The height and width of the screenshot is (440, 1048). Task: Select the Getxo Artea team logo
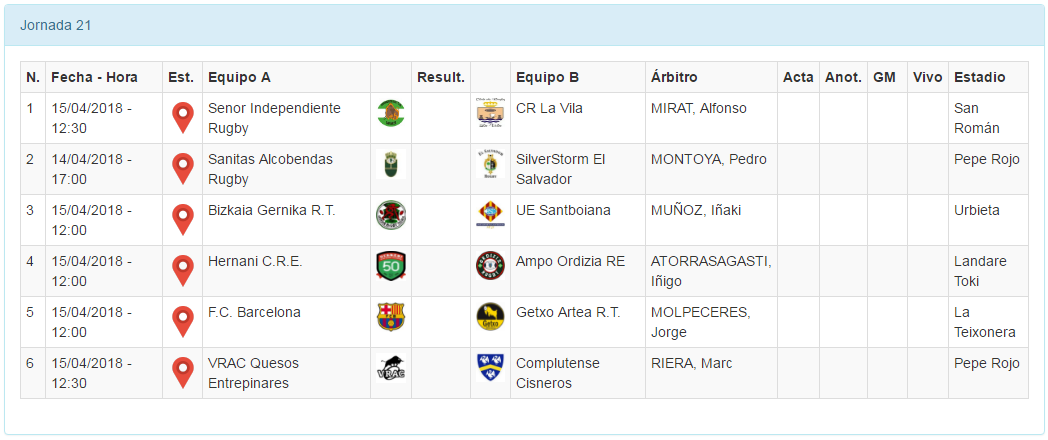pos(490,317)
